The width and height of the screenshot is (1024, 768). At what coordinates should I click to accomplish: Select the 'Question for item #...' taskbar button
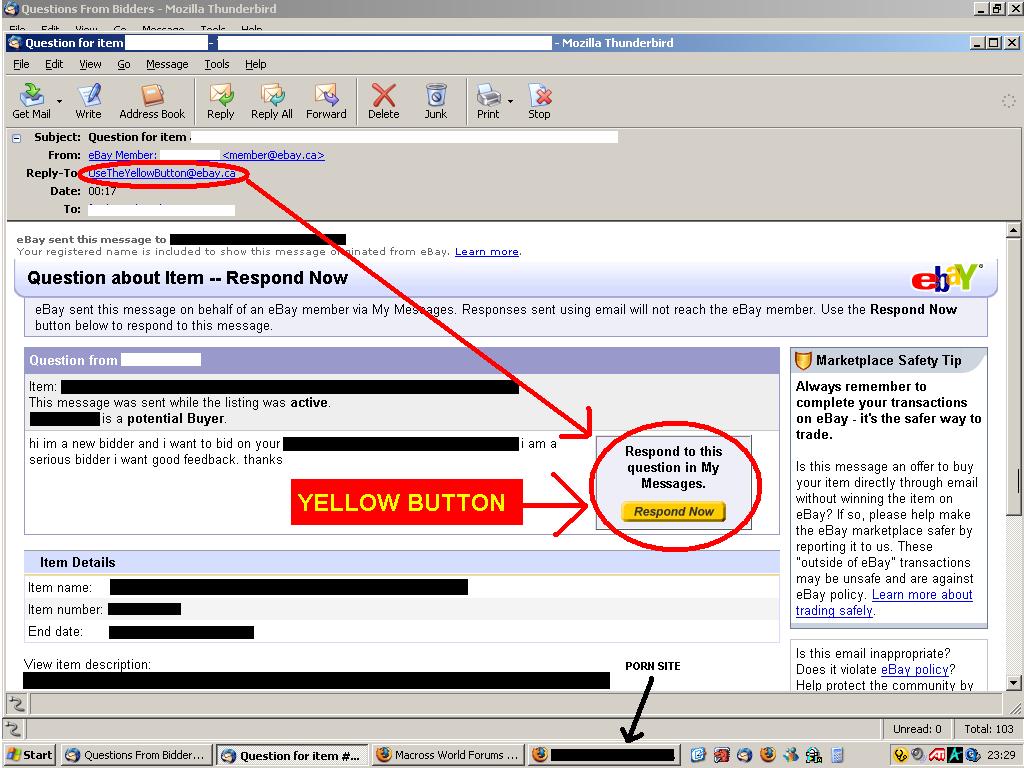point(292,755)
